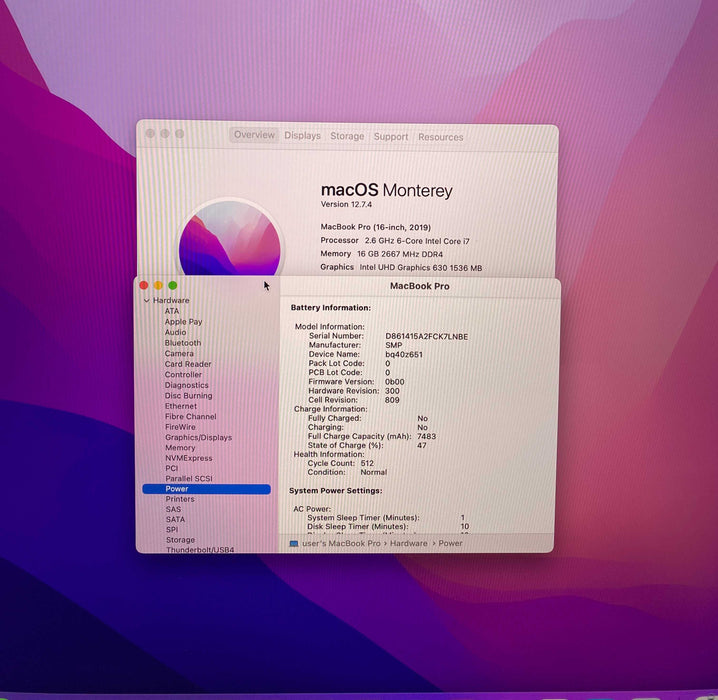Click the Version 12.7.4 text

coord(346,204)
